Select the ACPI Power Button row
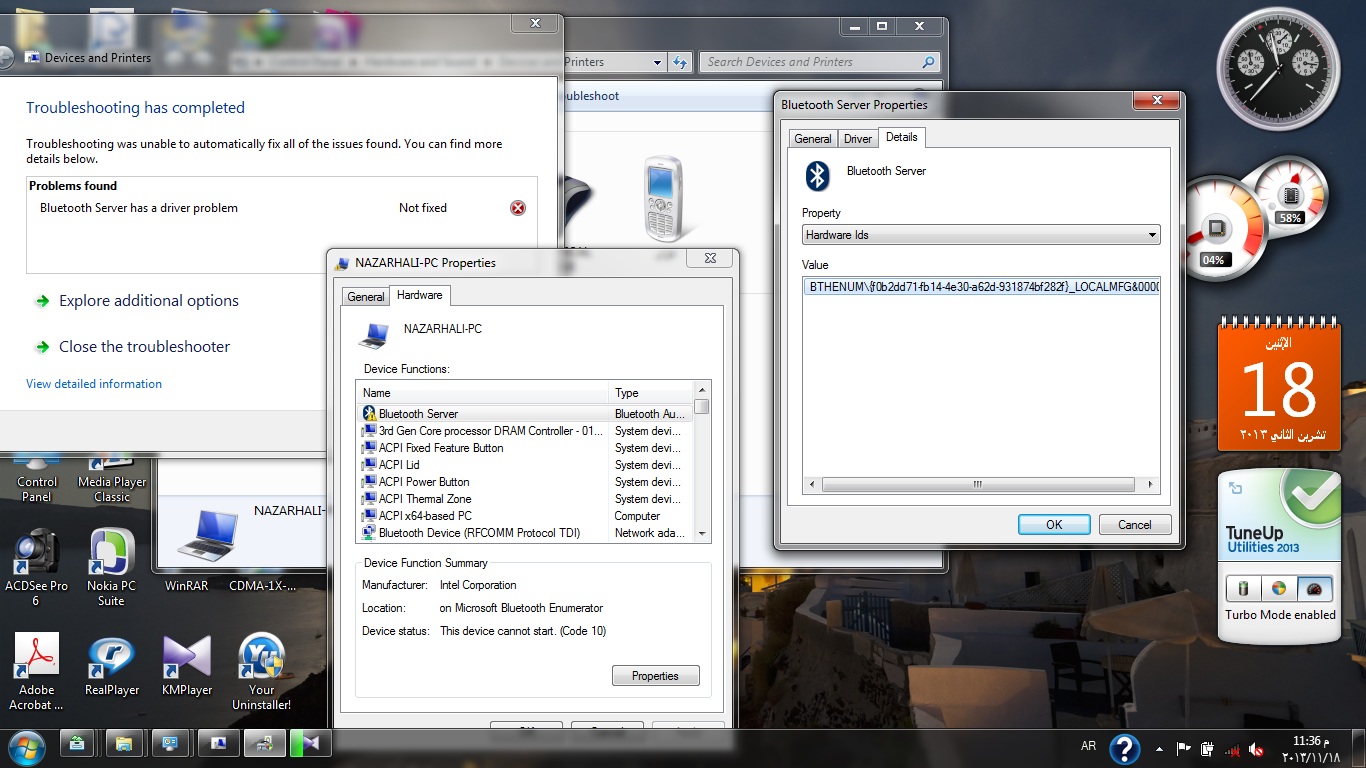 pyautogui.click(x=524, y=482)
